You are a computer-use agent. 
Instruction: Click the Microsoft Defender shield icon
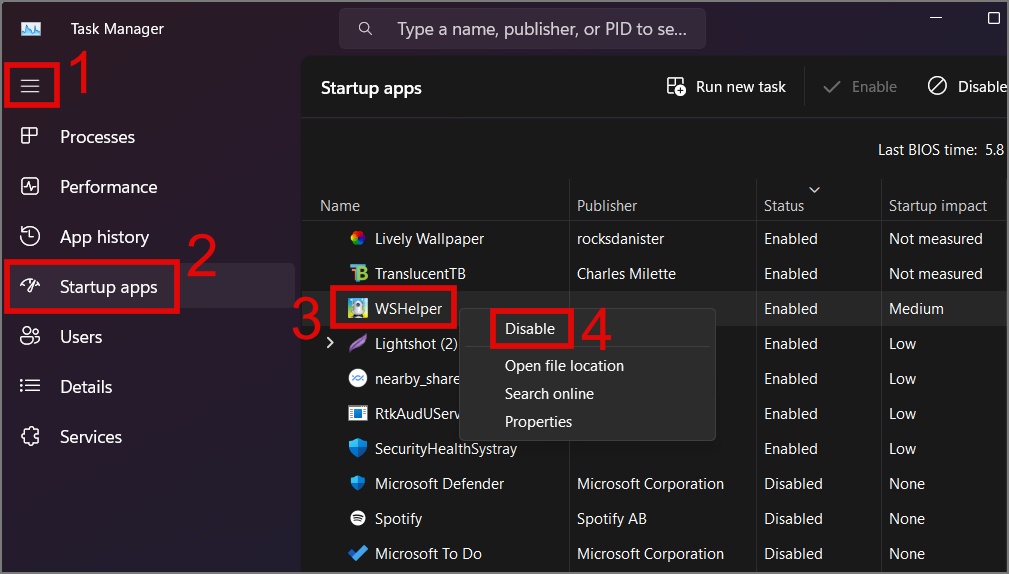[358, 483]
